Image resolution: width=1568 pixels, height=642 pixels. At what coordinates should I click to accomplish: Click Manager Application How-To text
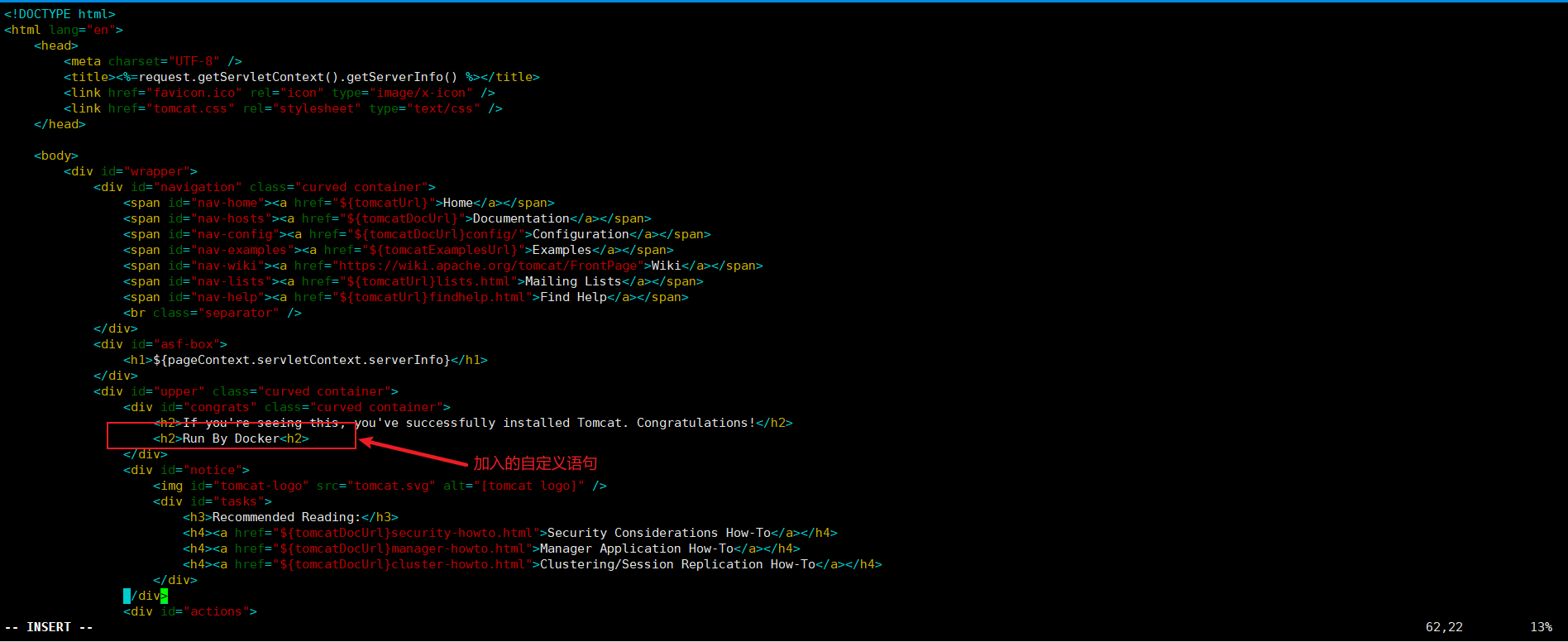637,549
